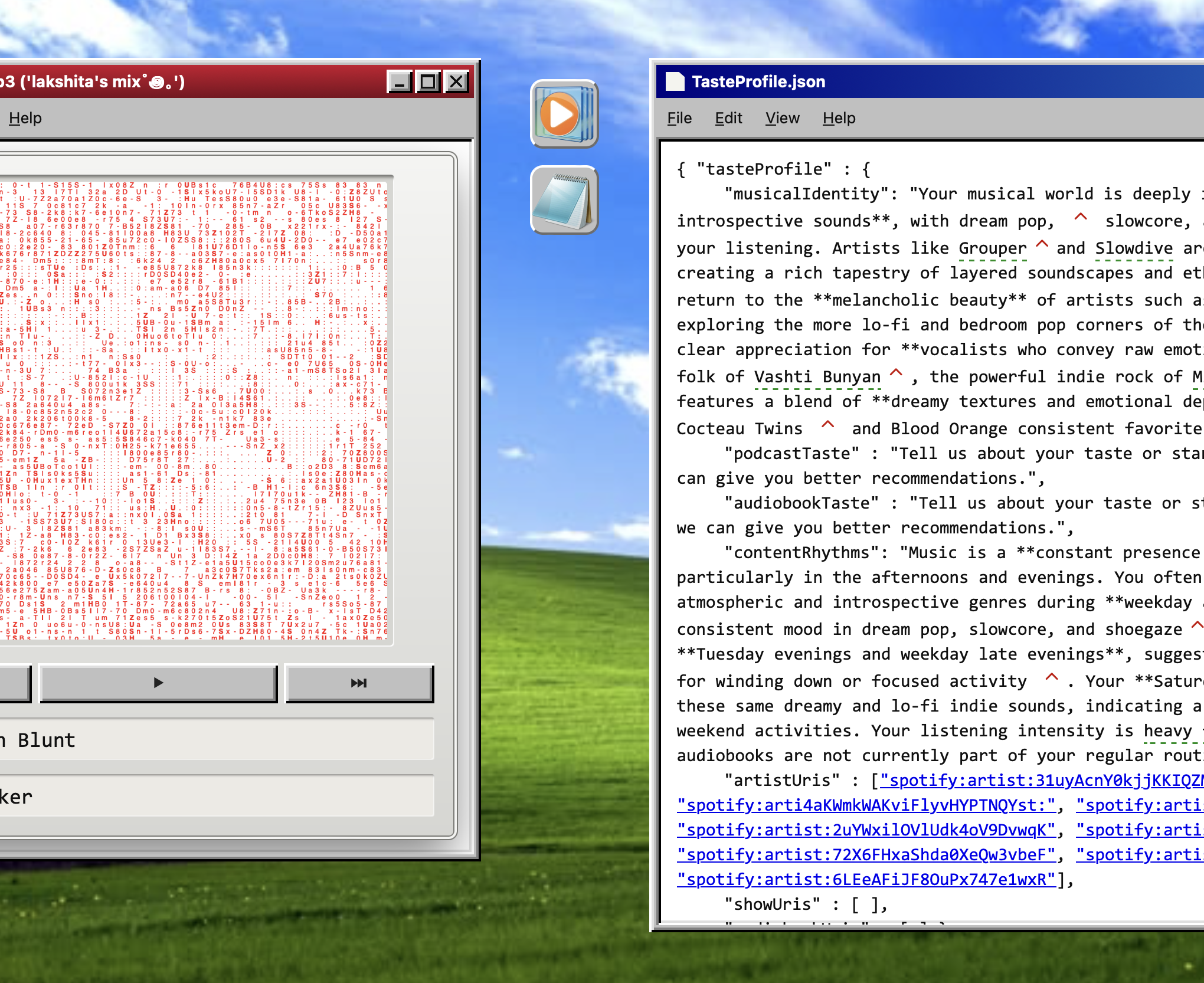Minimize the lakshita's mix window
The width and height of the screenshot is (1204, 983).
400,81
